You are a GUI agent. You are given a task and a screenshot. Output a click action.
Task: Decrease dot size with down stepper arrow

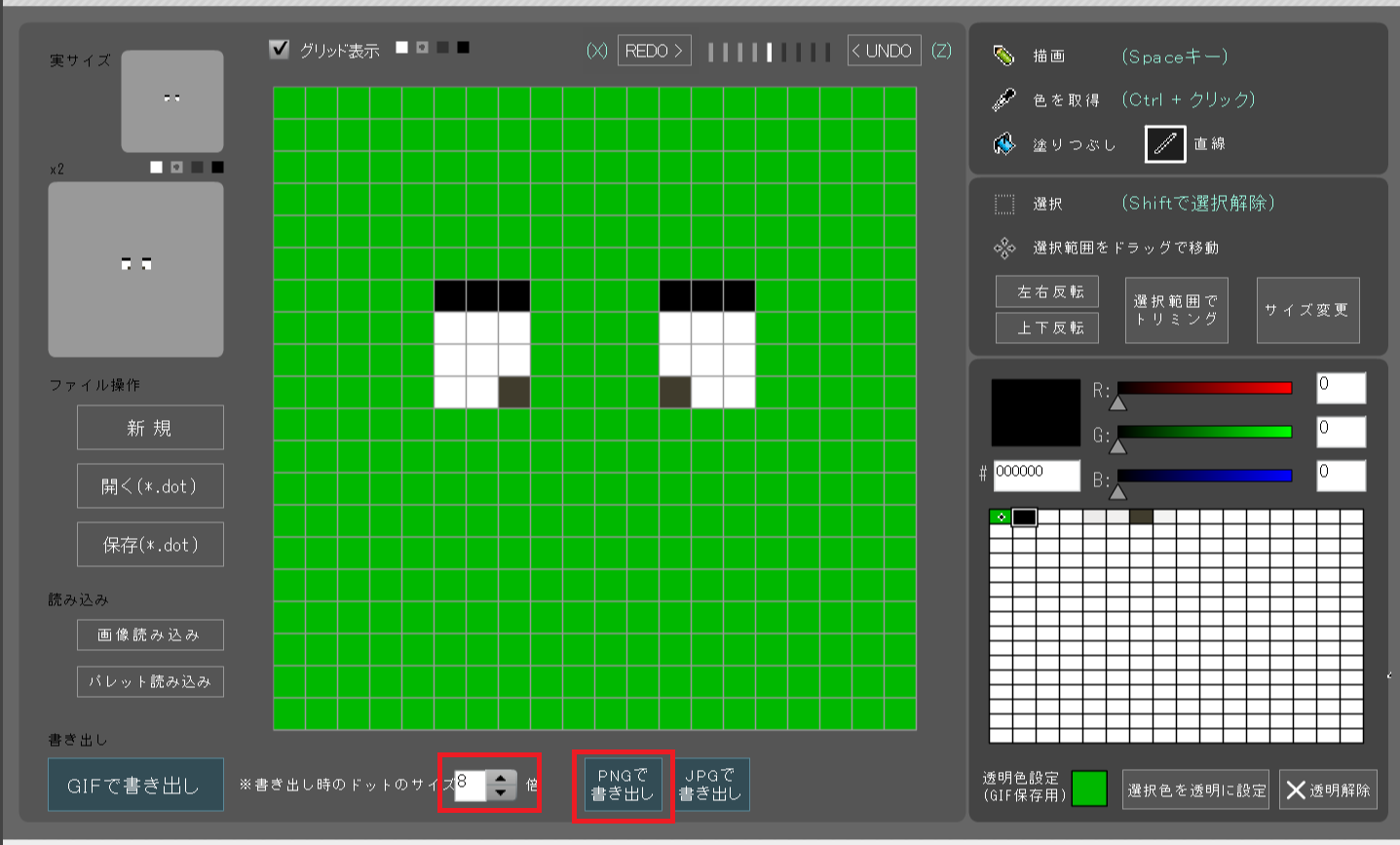point(501,793)
